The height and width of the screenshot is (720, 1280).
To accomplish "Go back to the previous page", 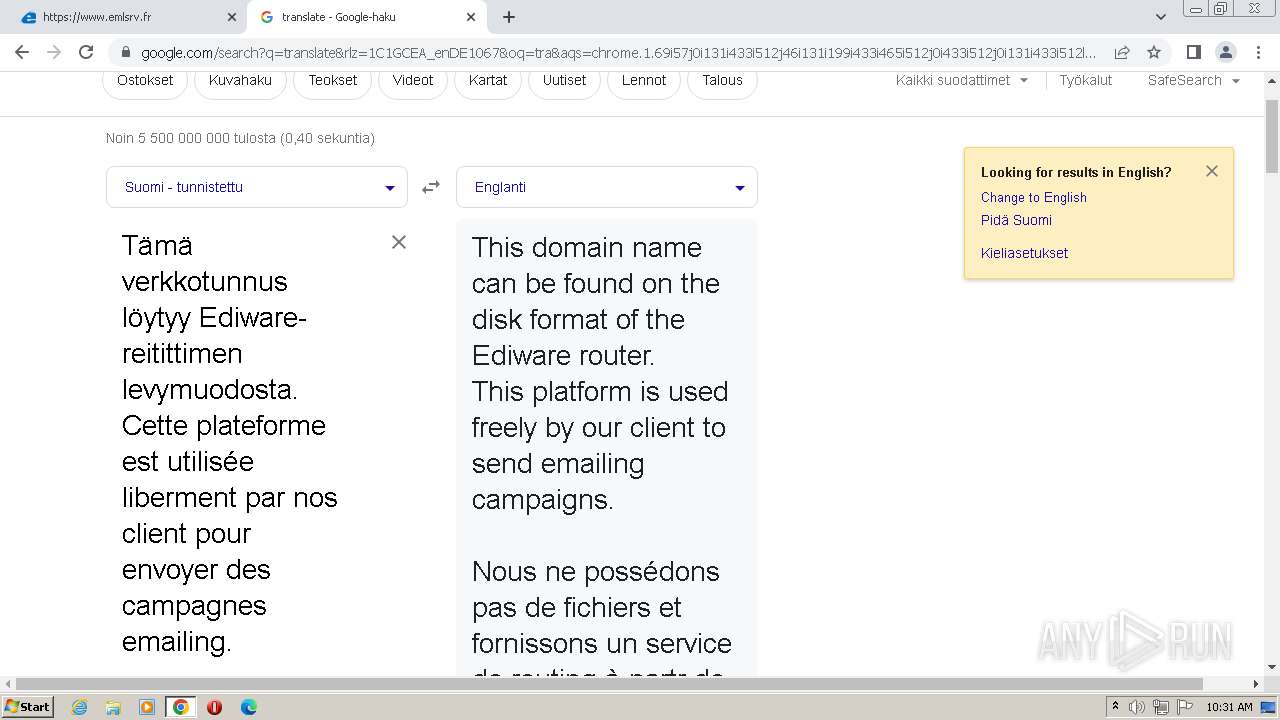I will coord(22,52).
